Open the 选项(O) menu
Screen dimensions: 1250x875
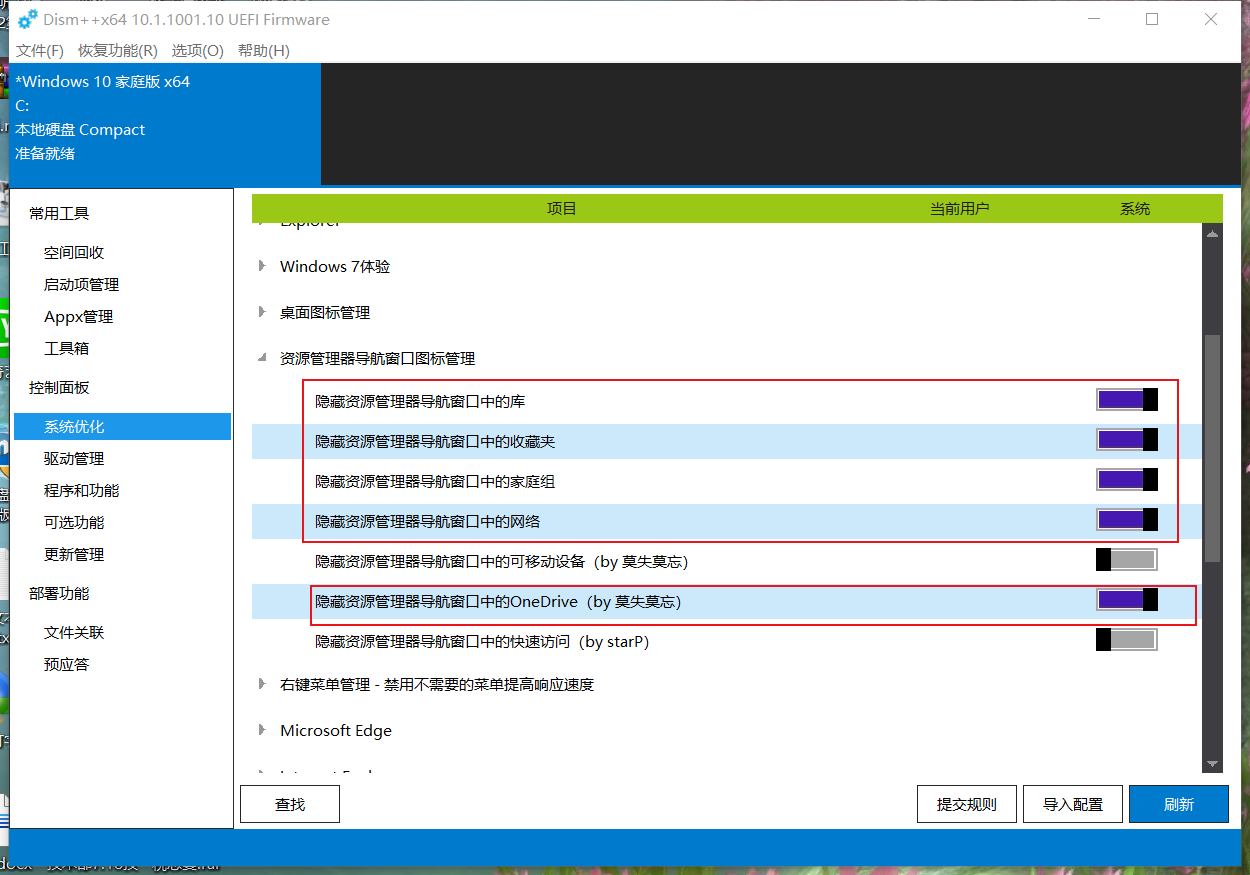tap(197, 50)
